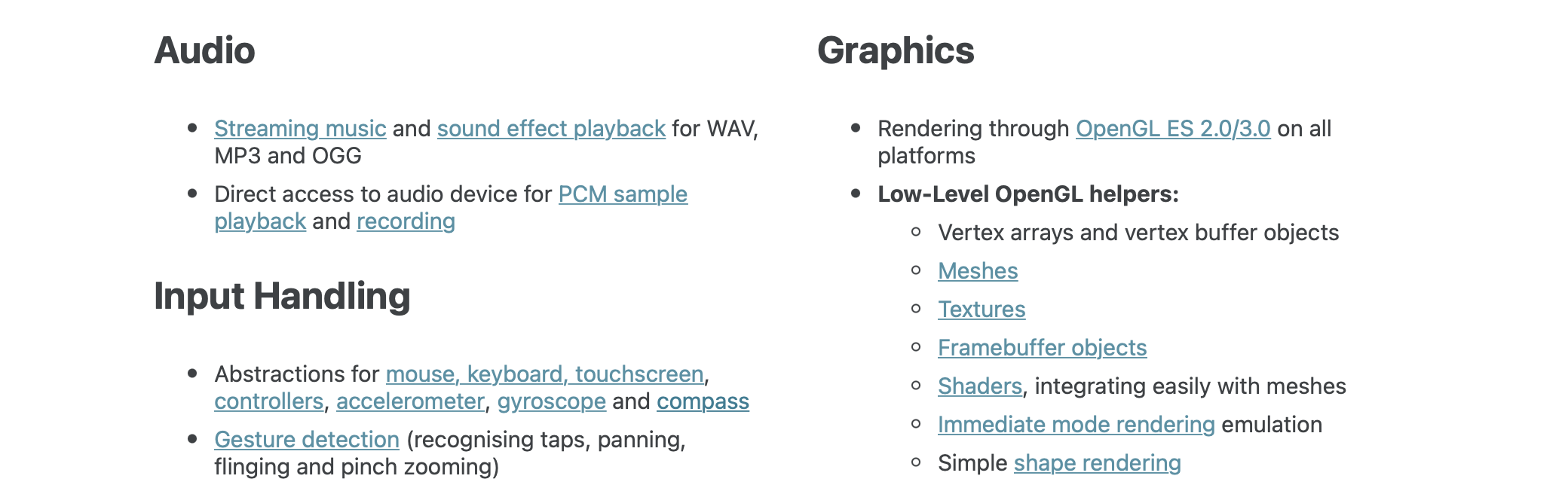
Task: Open the Gesture detection link
Action: (x=307, y=440)
